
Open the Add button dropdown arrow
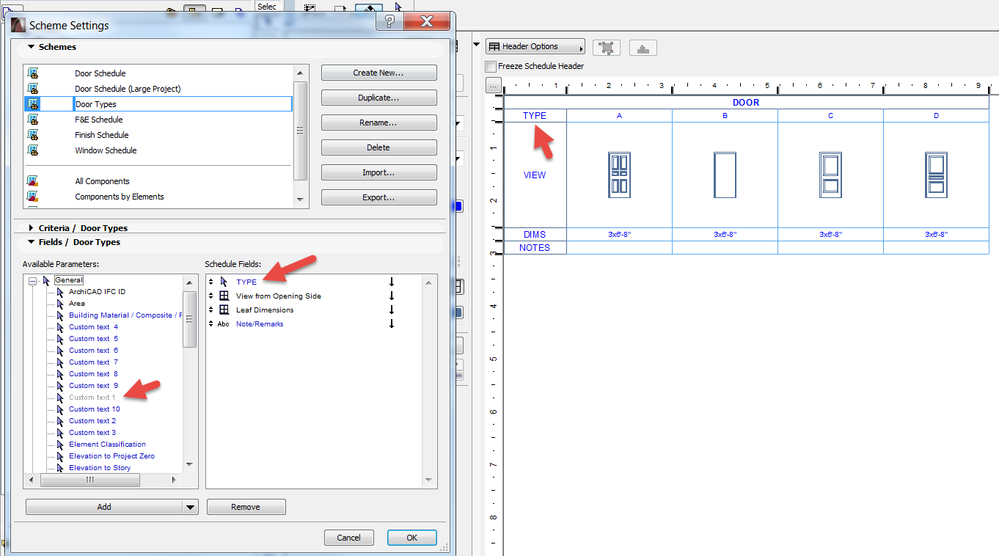[x=190, y=507]
